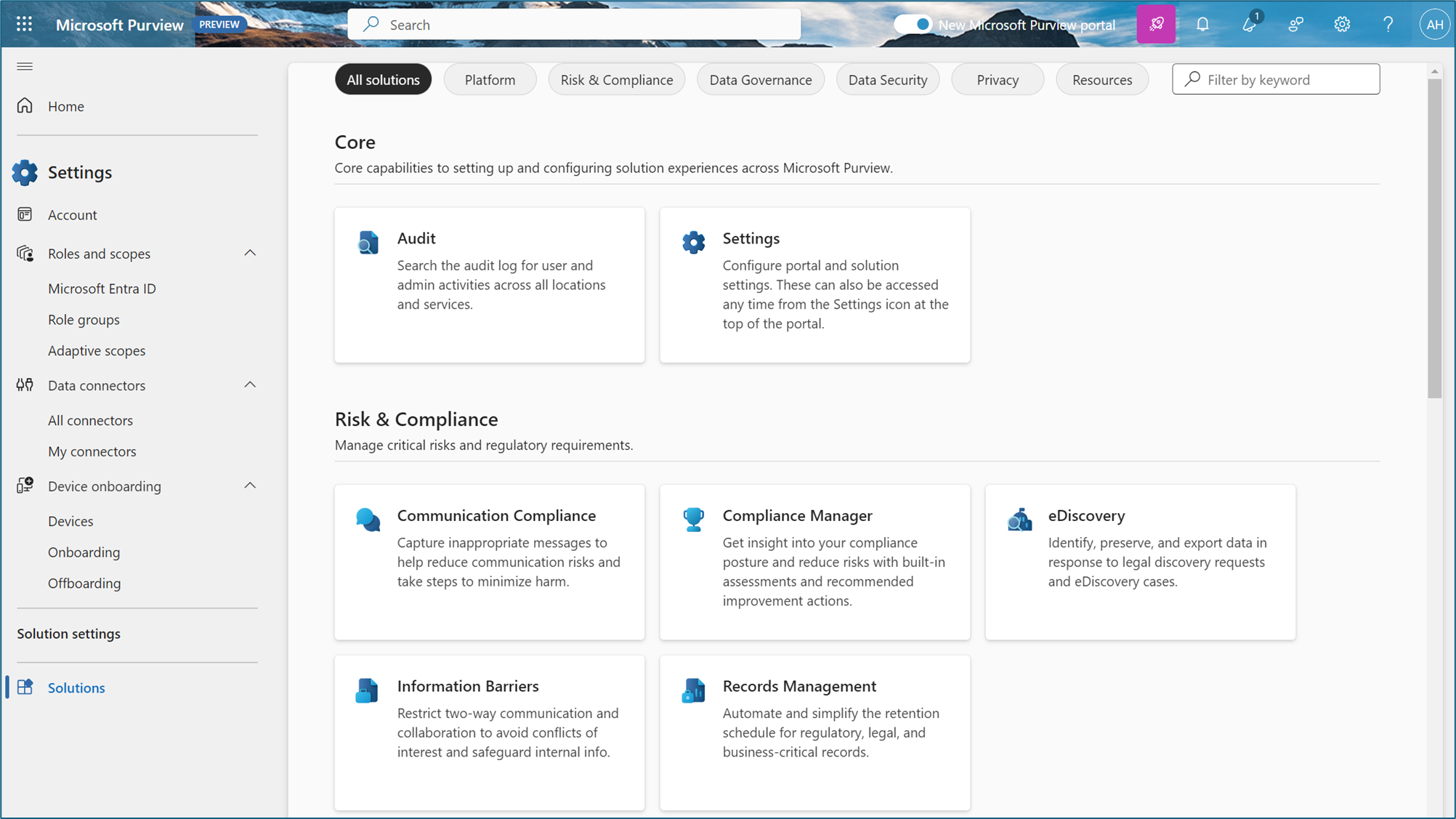Click the eDiscovery card icon

[x=1019, y=520]
